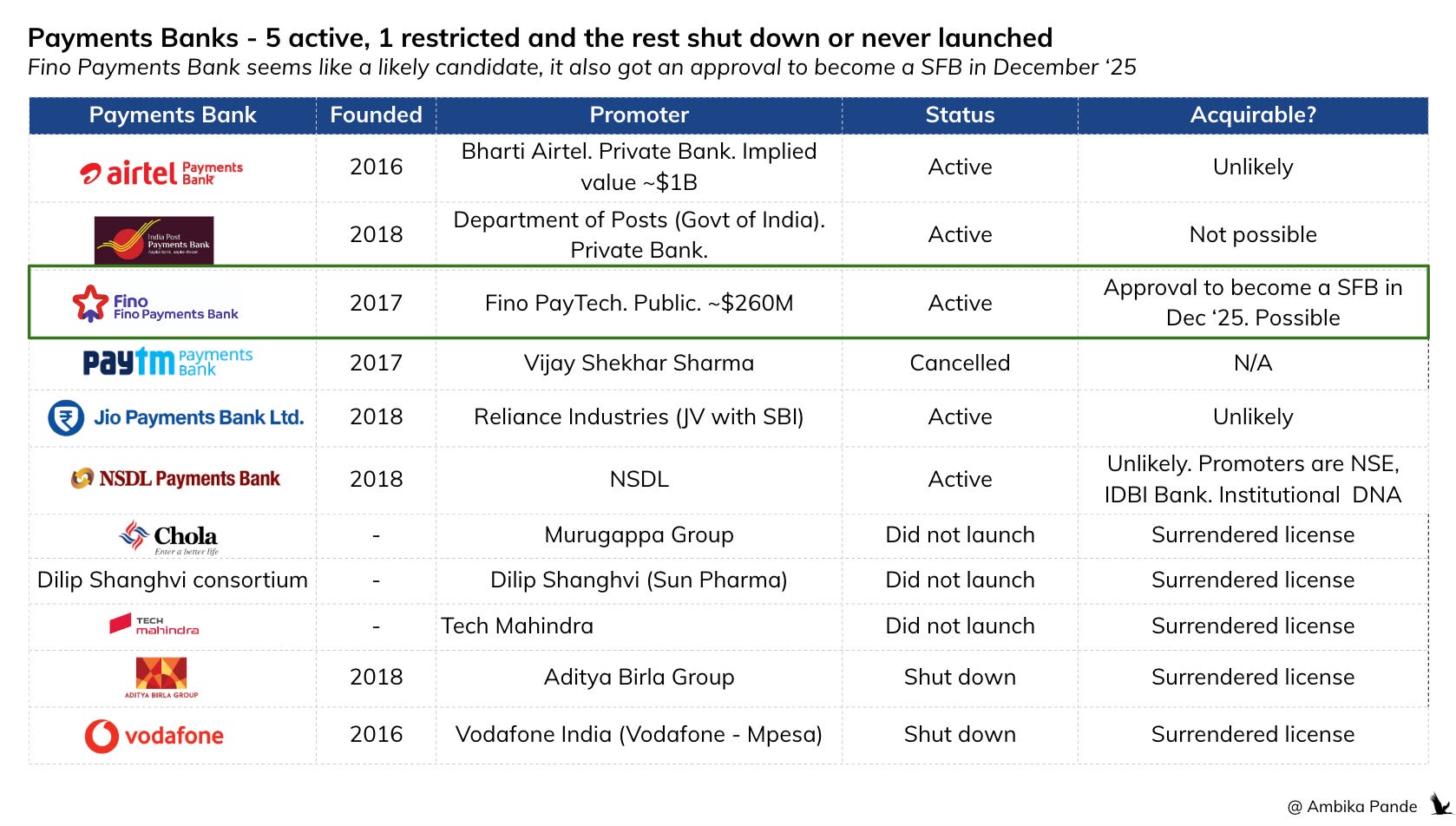Select the Fino PayTech promoter cell

(x=639, y=303)
